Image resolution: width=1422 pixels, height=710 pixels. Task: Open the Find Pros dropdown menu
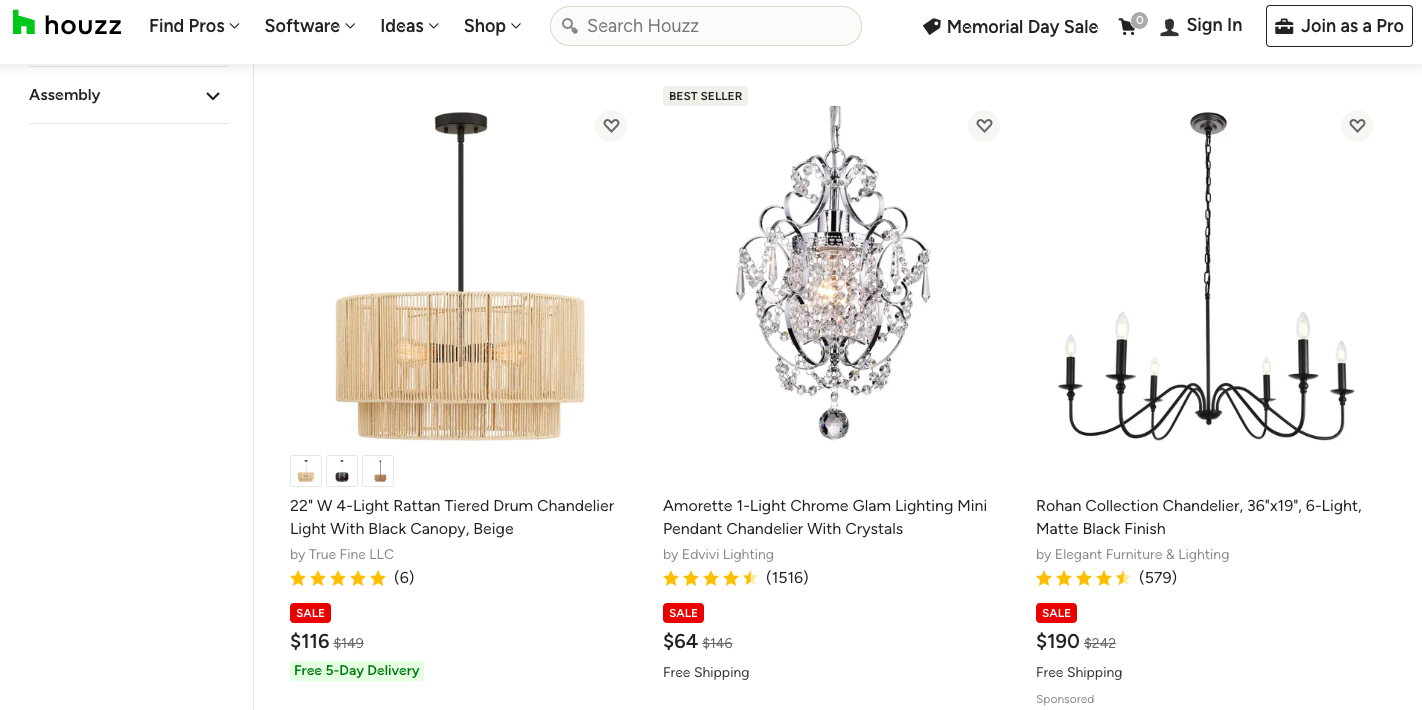click(x=194, y=26)
